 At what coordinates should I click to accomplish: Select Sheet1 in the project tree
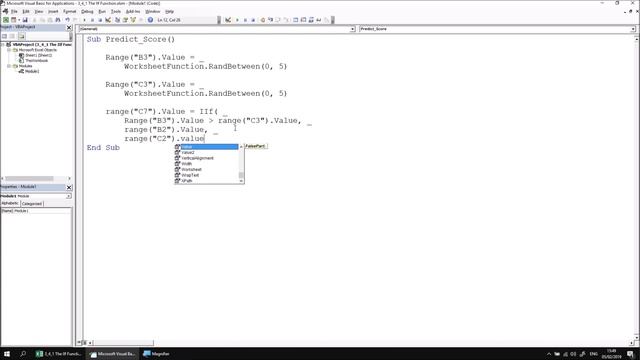coord(38,55)
